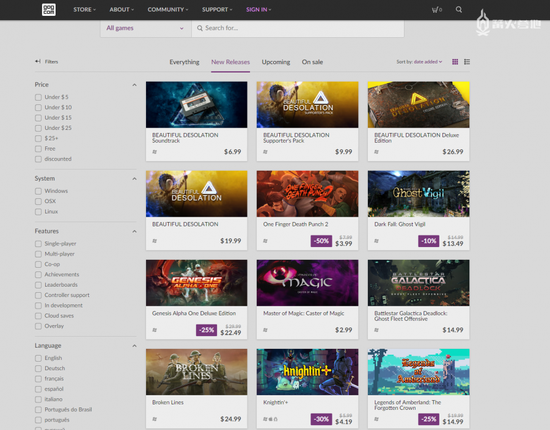Check the Under $10 price filter
The height and width of the screenshot is (430, 550).
38,107
